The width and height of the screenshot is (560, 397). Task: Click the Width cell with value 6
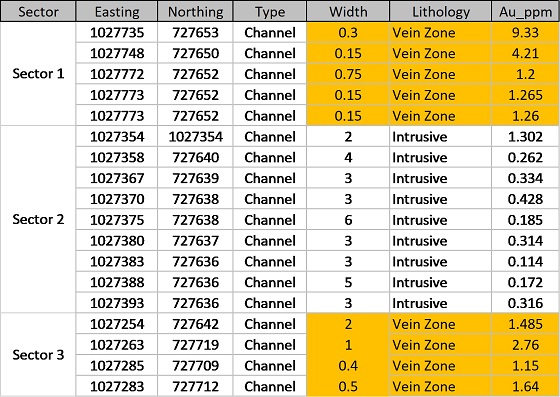coord(348,220)
